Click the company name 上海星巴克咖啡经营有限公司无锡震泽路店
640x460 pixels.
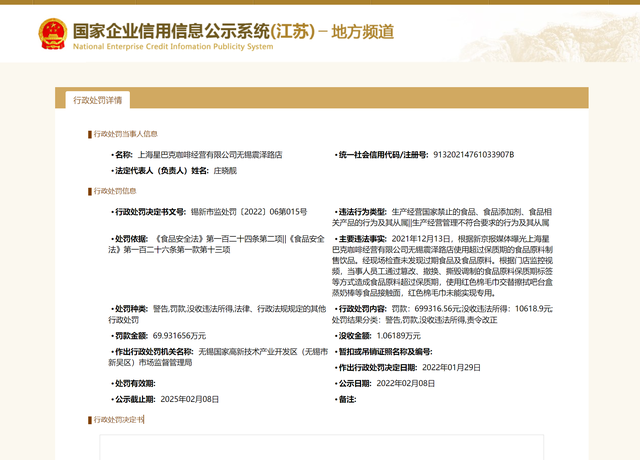pyautogui.click(x=209, y=156)
